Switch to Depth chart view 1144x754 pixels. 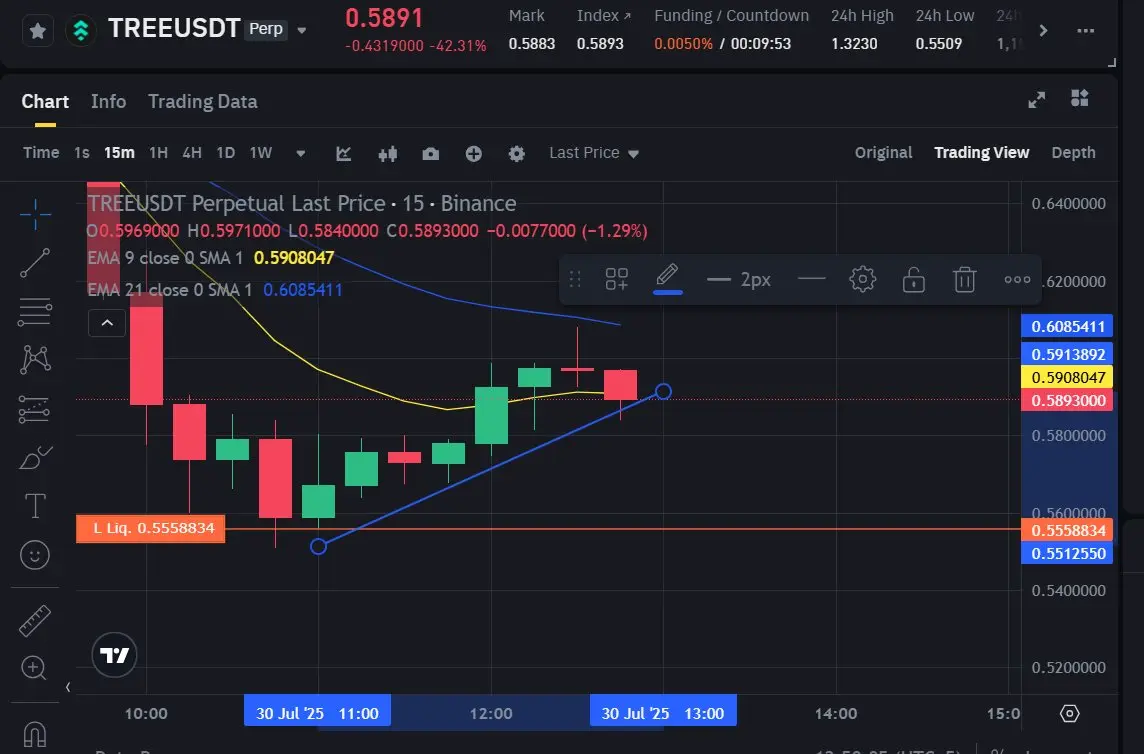(x=1073, y=153)
